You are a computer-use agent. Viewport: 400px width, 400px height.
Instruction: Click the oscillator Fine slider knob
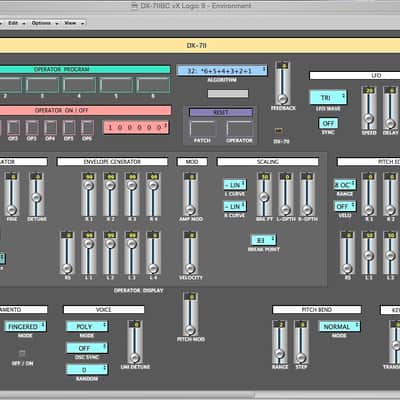12,210
